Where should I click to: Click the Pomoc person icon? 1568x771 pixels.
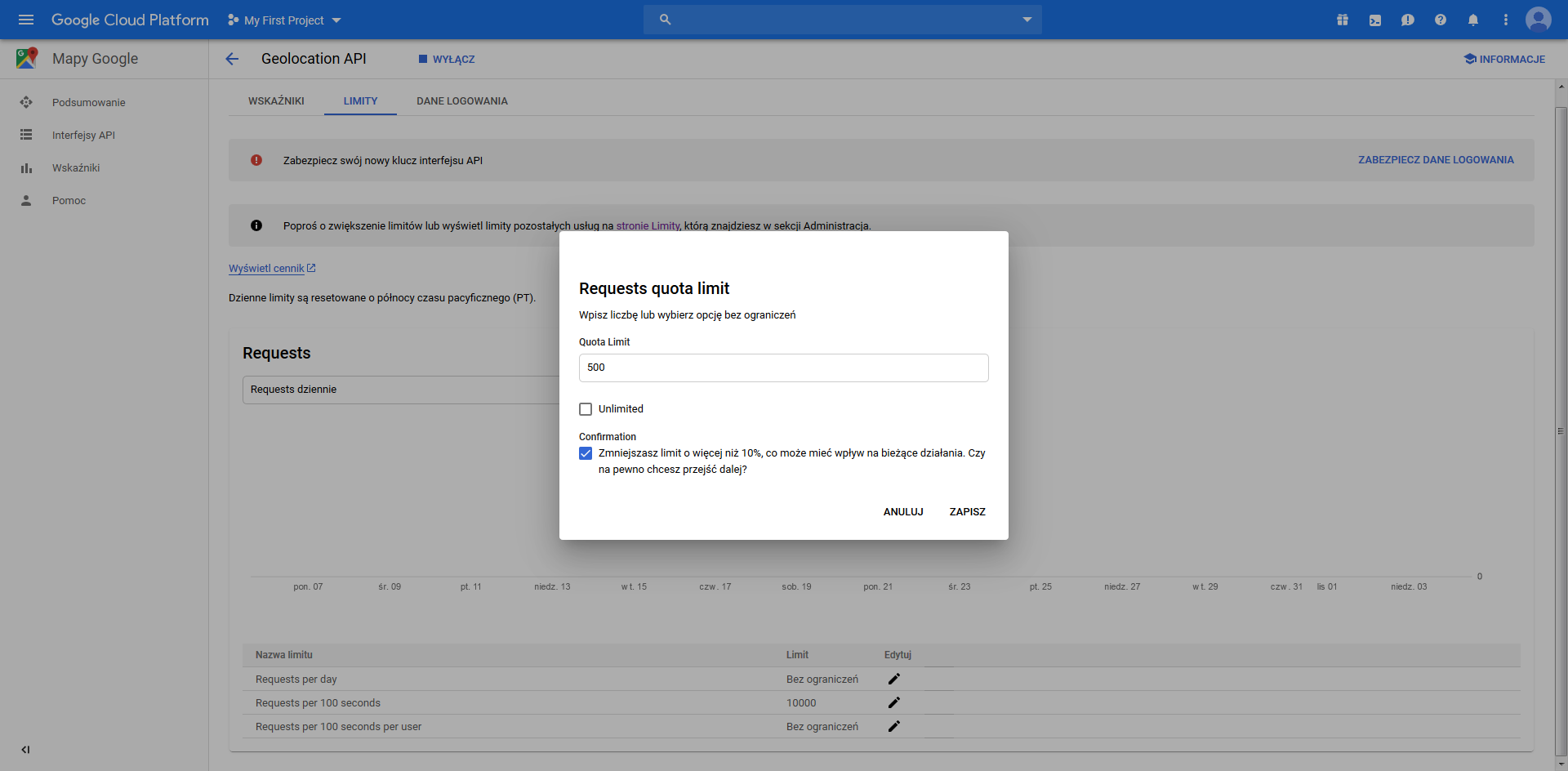pyautogui.click(x=26, y=200)
